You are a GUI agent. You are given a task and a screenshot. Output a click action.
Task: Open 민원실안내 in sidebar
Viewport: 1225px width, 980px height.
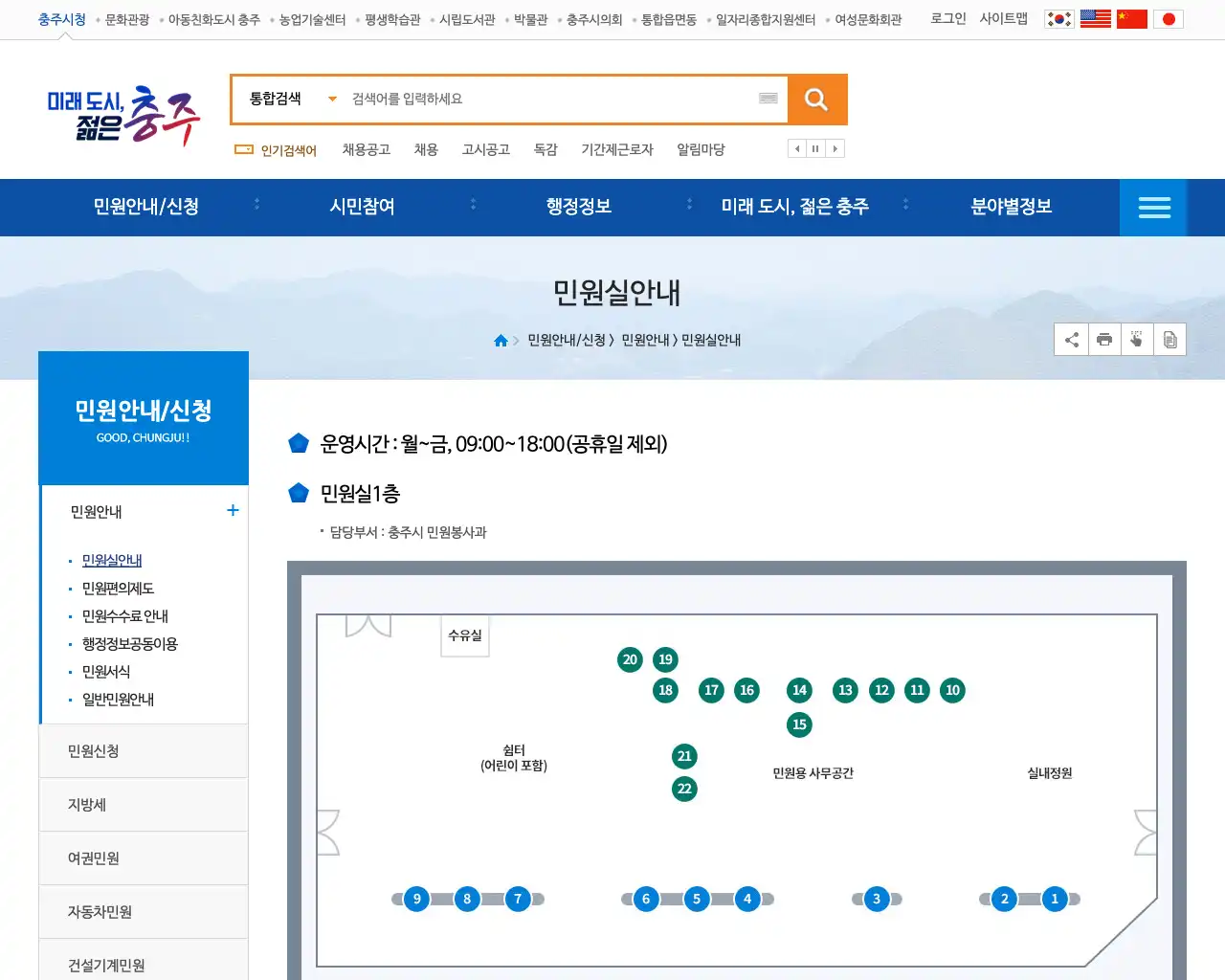point(112,560)
